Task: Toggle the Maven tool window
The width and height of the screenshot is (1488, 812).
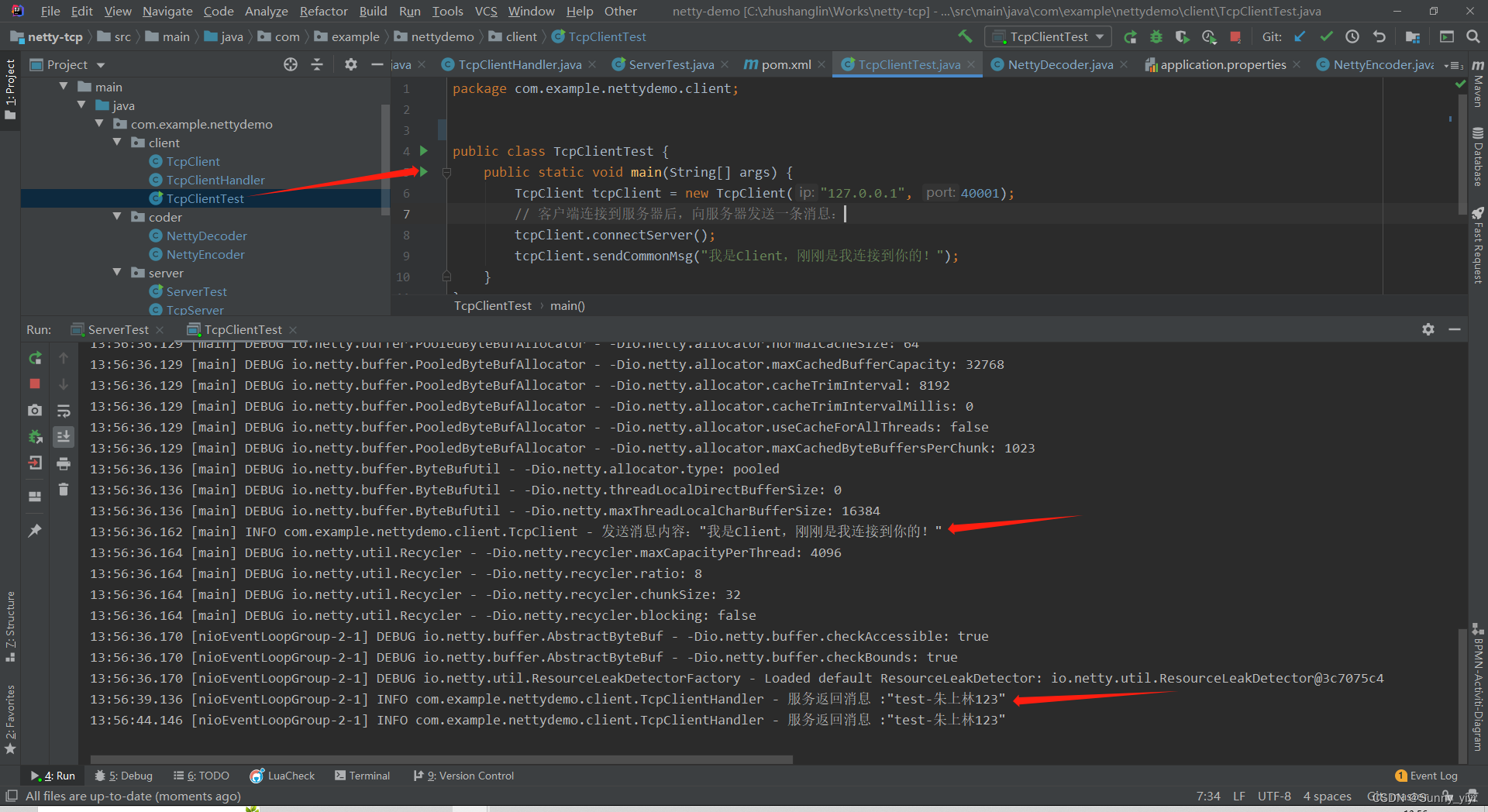Action: (1478, 84)
